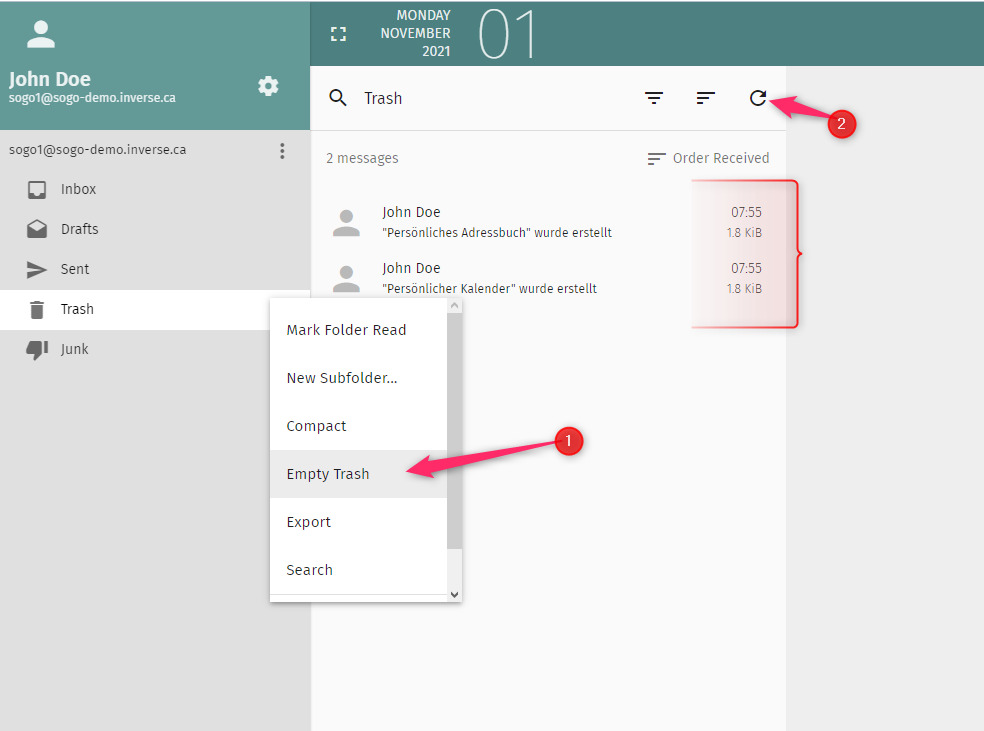The height and width of the screenshot is (731, 984).
Task: Open the filter messages icon
Action: point(654,97)
